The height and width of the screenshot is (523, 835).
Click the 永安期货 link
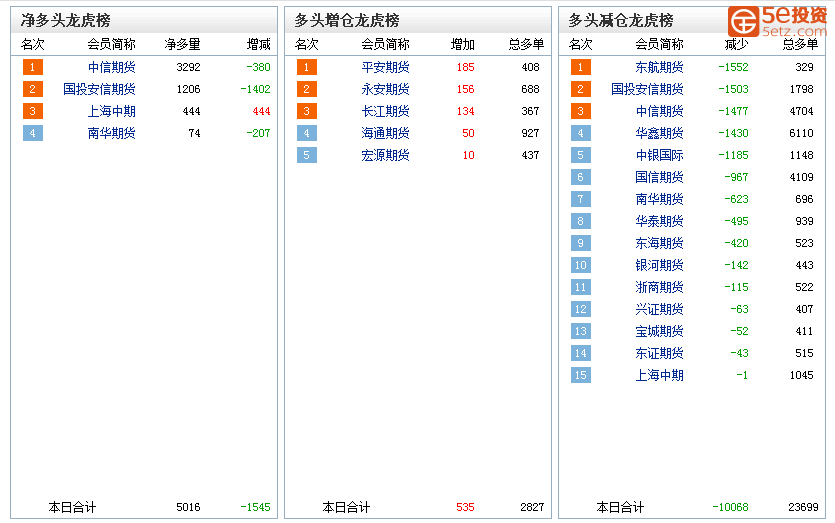(x=385, y=89)
